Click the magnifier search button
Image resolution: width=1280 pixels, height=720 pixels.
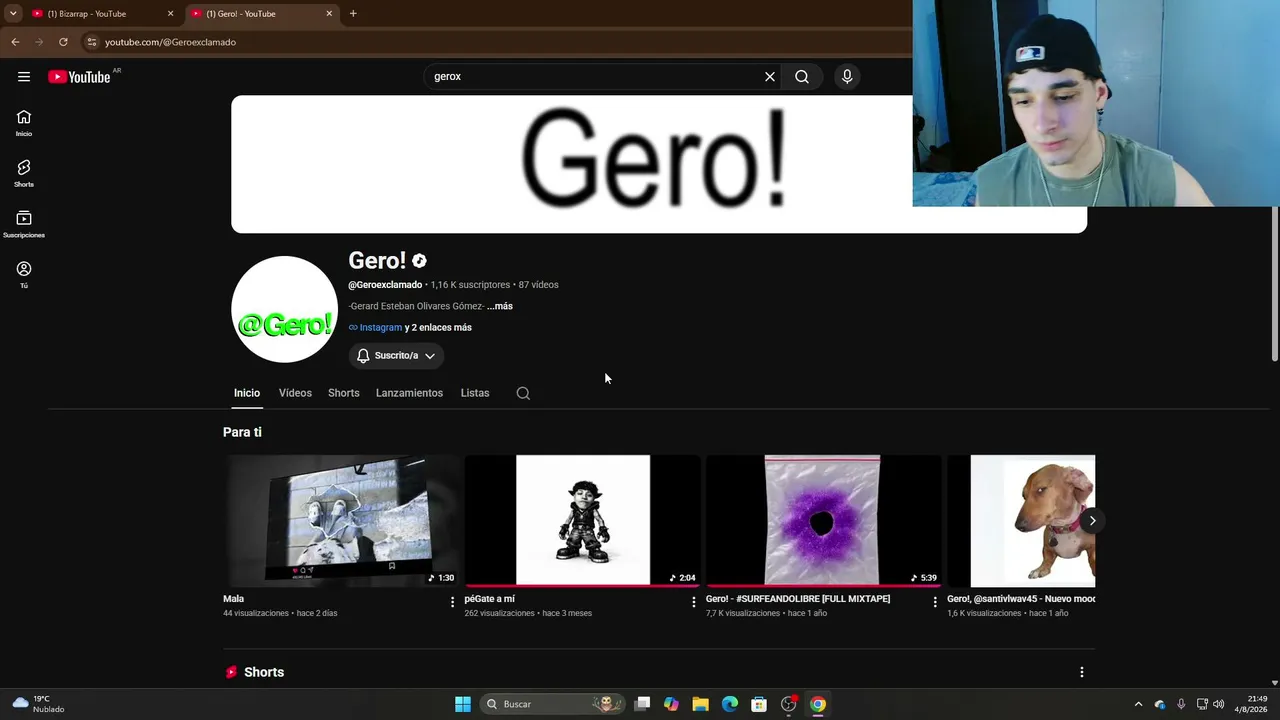pyautogui.click(x=802, y=77)
